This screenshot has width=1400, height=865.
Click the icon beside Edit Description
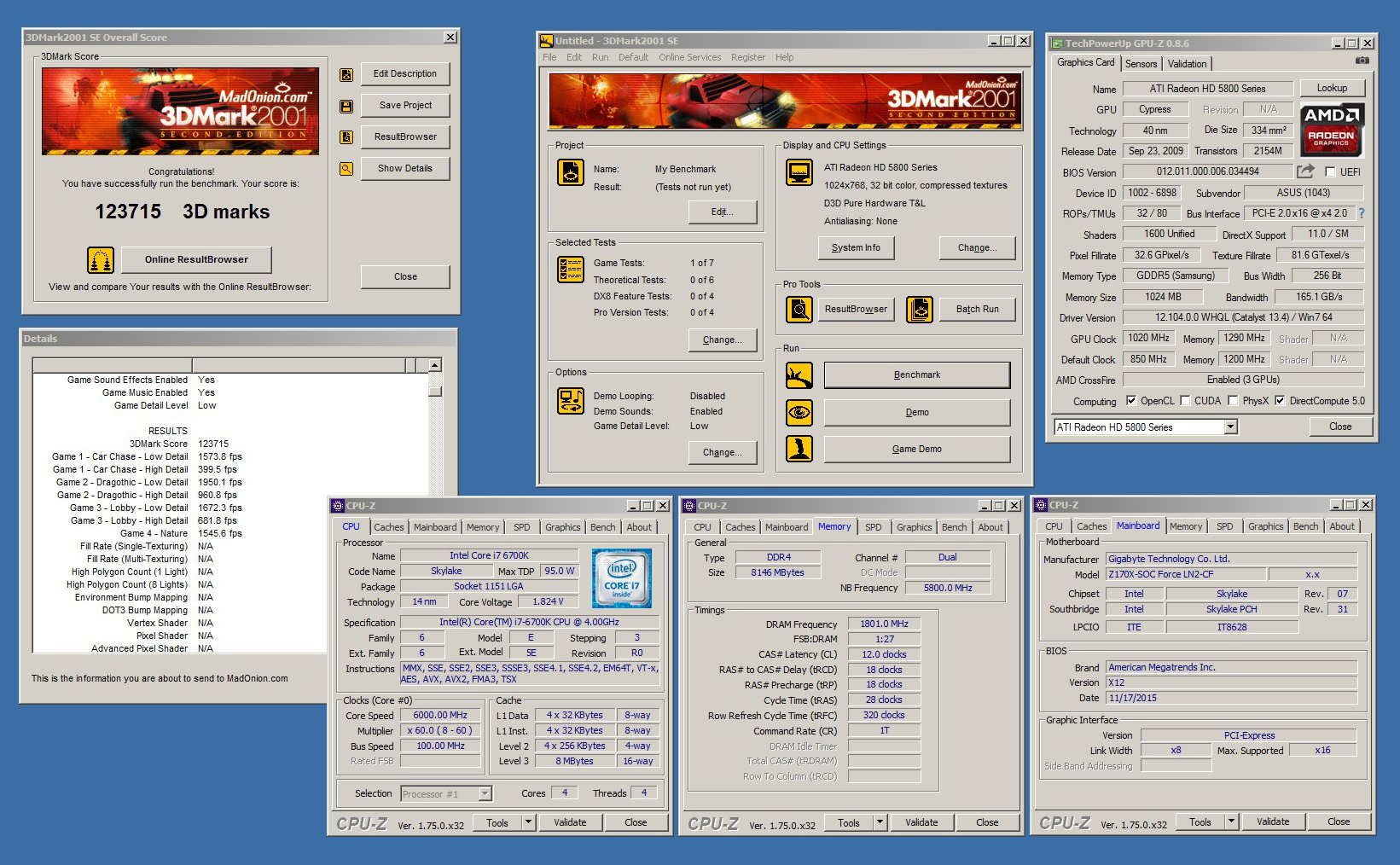click(346, 75)
